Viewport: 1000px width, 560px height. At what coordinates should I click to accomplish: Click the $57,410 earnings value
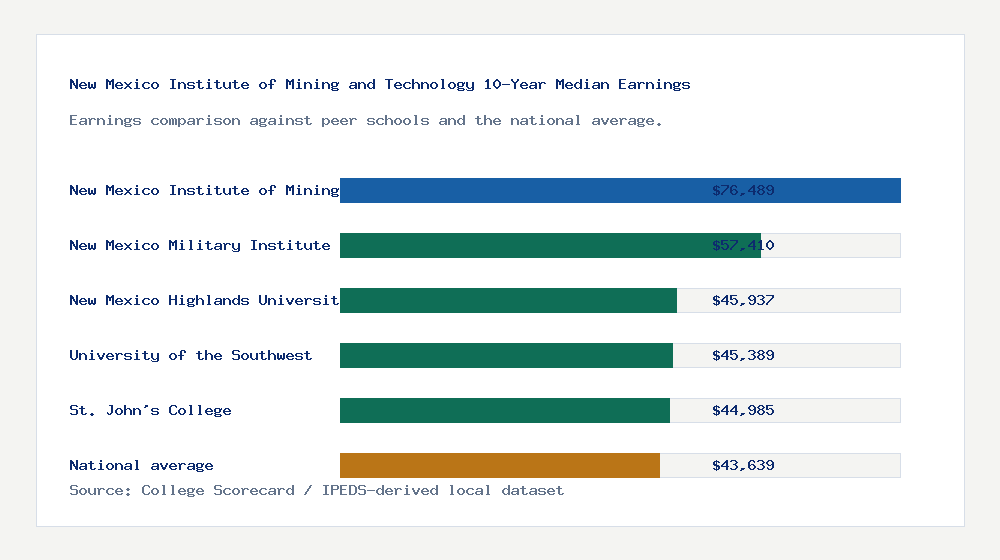[x=743, y=245]
